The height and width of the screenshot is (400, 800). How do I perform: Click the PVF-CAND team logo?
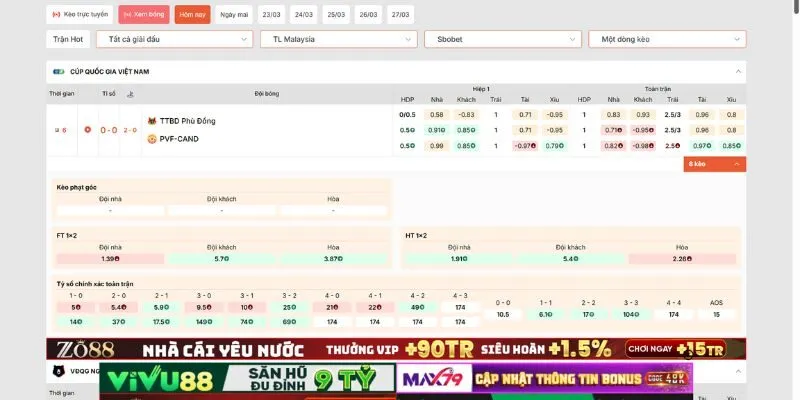[152, 139]
